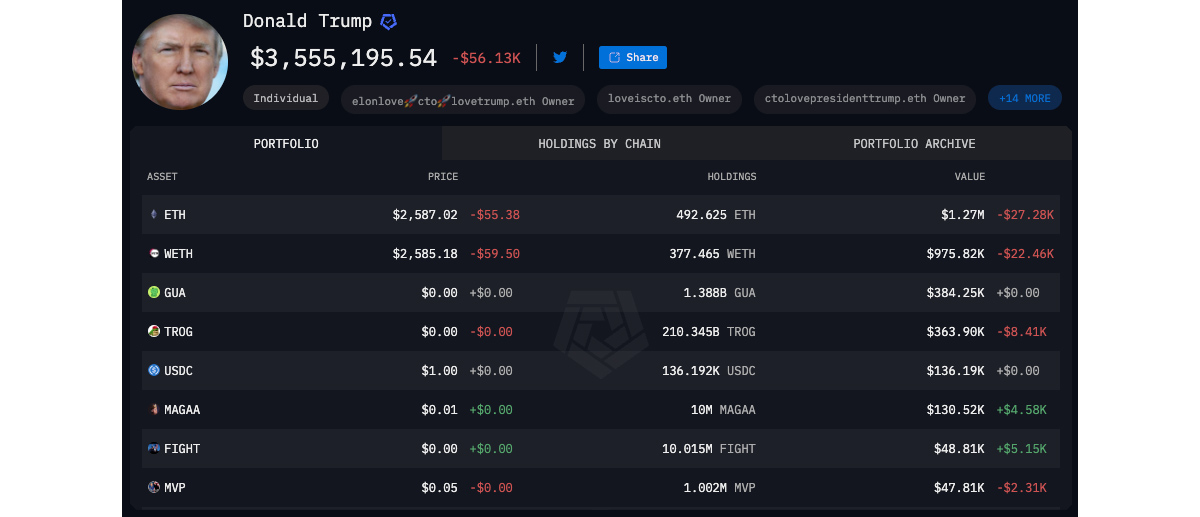This screenshot has height=517, width=1200.
Task: Click the ETH price $2,587.02
Action: [425, 215]
